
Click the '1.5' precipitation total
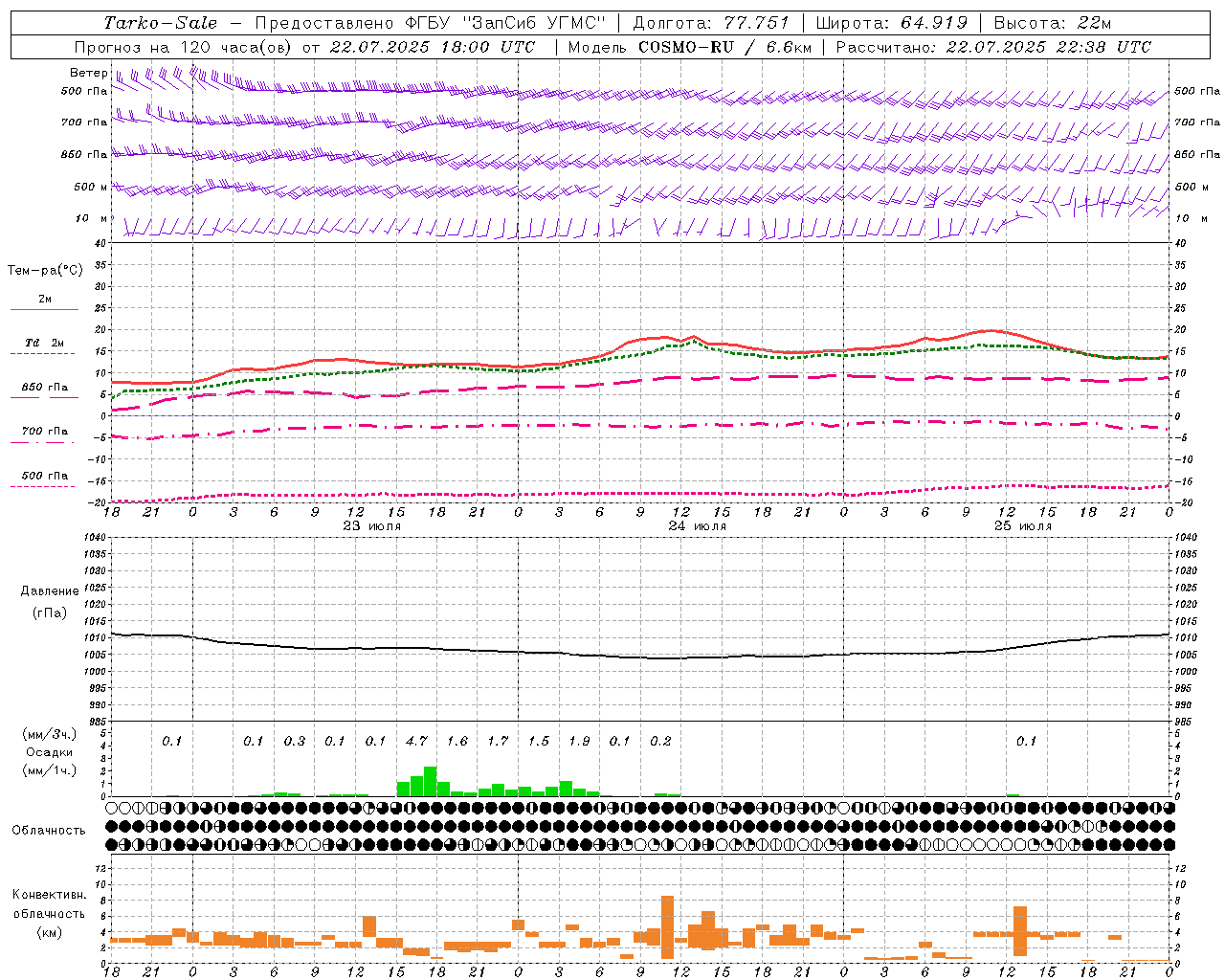539,741
